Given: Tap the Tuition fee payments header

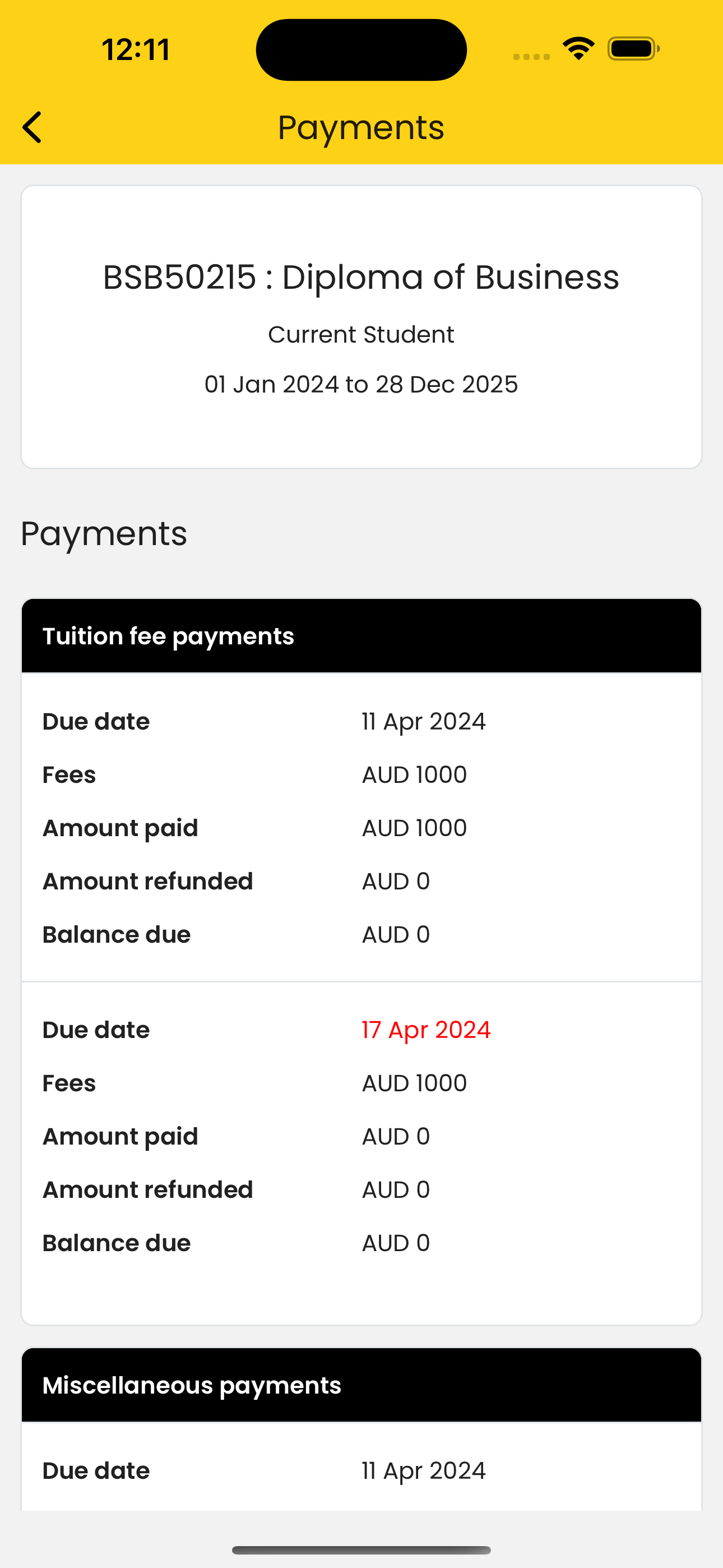Looking at the screenshot, I should pos(361,636).
